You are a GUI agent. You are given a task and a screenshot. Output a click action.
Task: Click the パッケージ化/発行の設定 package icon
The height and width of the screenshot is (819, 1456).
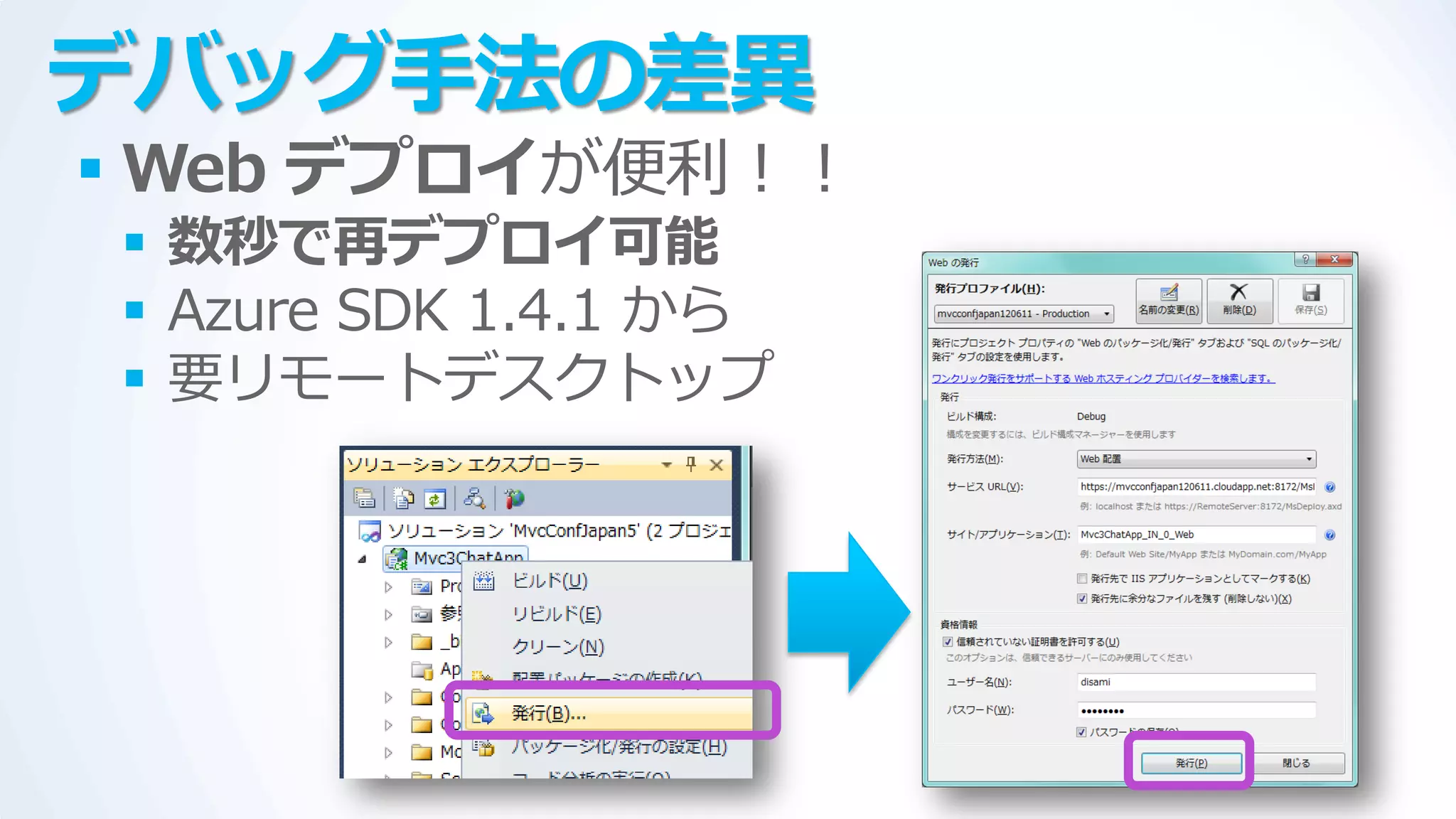[483, 746]
